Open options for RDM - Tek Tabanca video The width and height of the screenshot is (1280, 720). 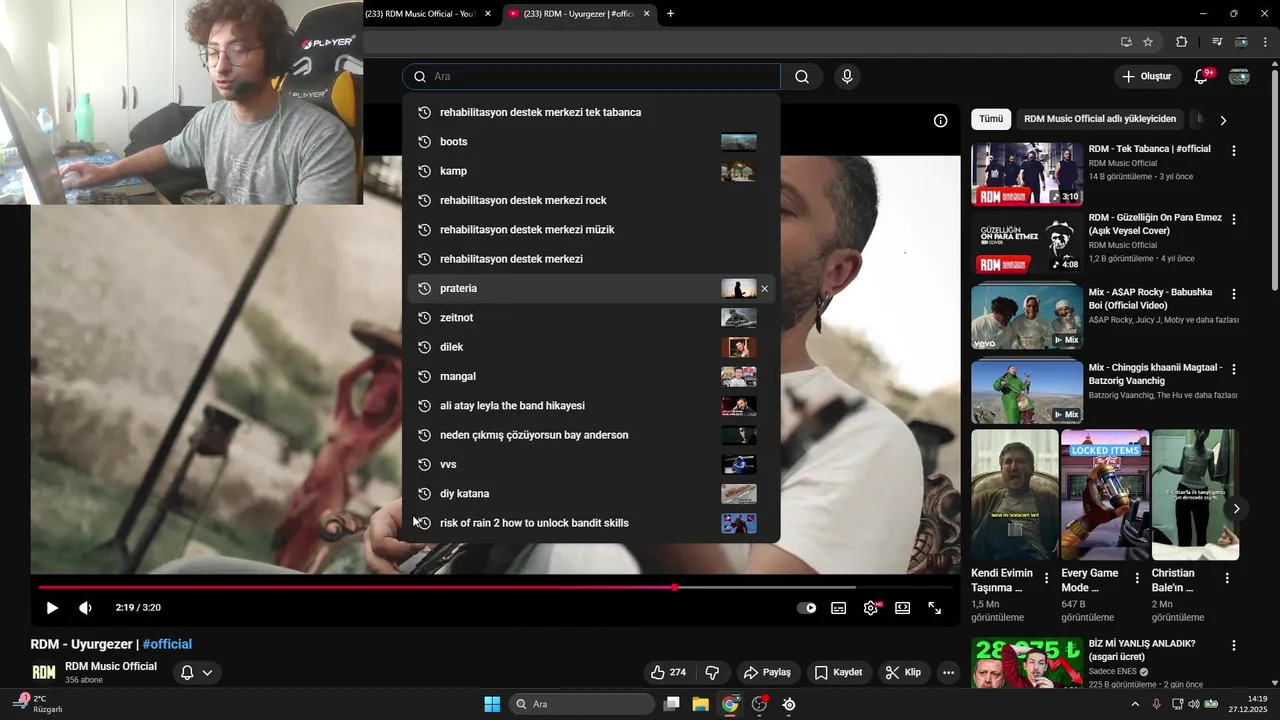pyautogui.click(x=1234, y=151)
